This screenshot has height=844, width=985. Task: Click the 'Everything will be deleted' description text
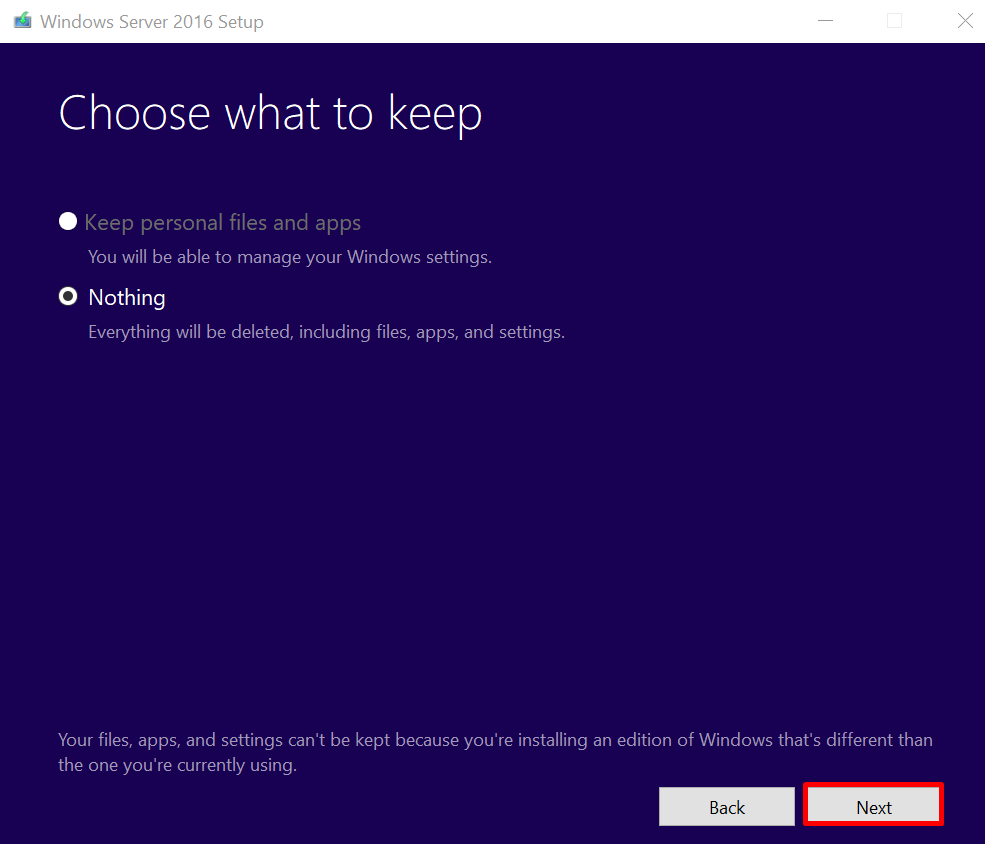[x=326, y=331]
